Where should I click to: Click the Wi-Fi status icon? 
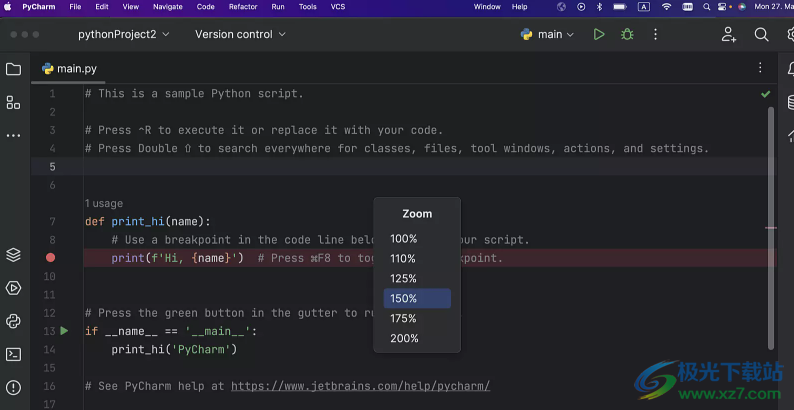pos(666,7)
